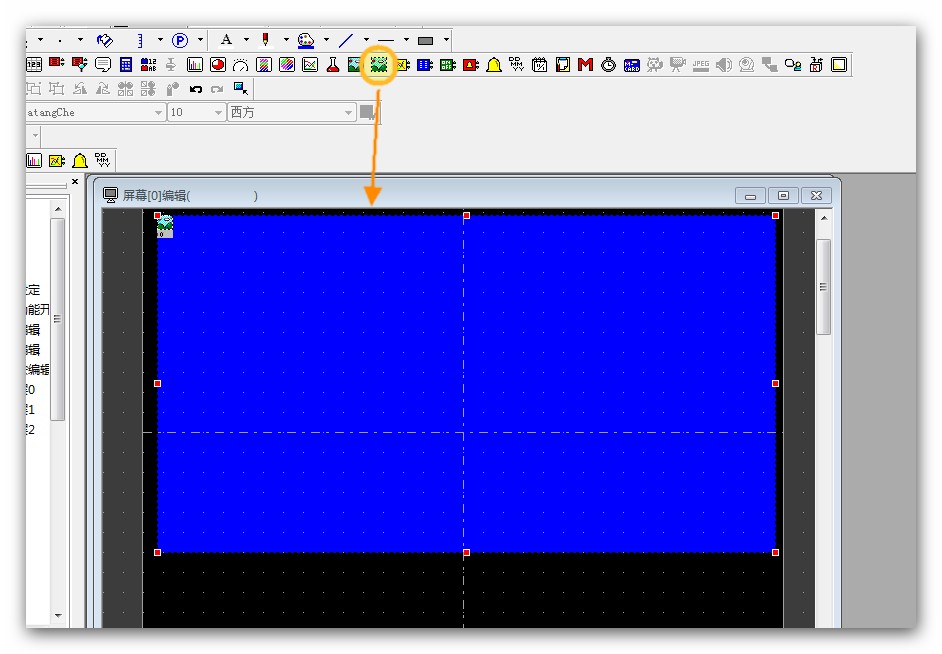The height and width of the screenshot is (654, 942).
Task: Open the 西方 character set dropdown
Action: 349,113
